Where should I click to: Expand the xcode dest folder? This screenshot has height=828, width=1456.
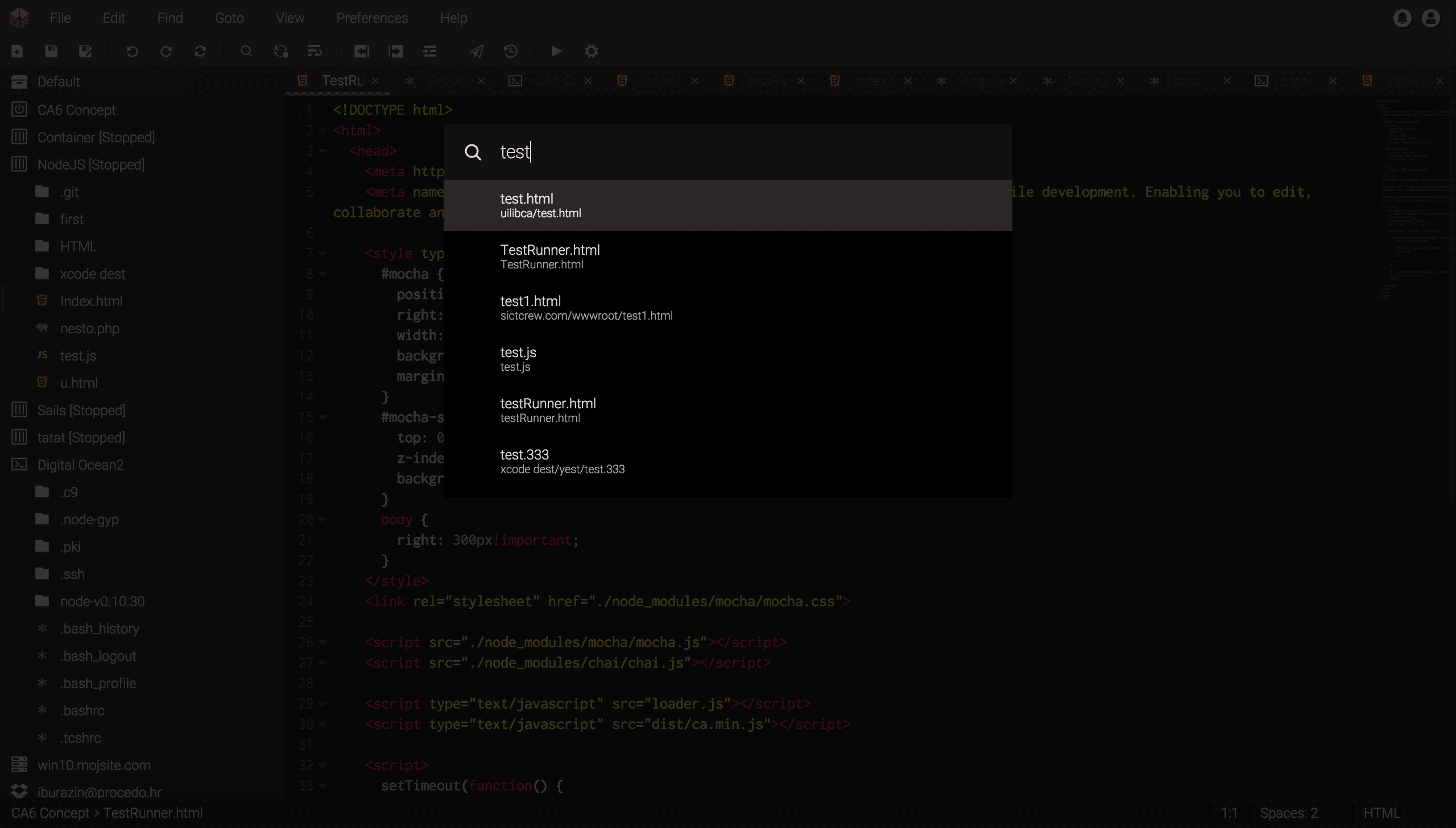pyautogui.click(x=92, y=274)
